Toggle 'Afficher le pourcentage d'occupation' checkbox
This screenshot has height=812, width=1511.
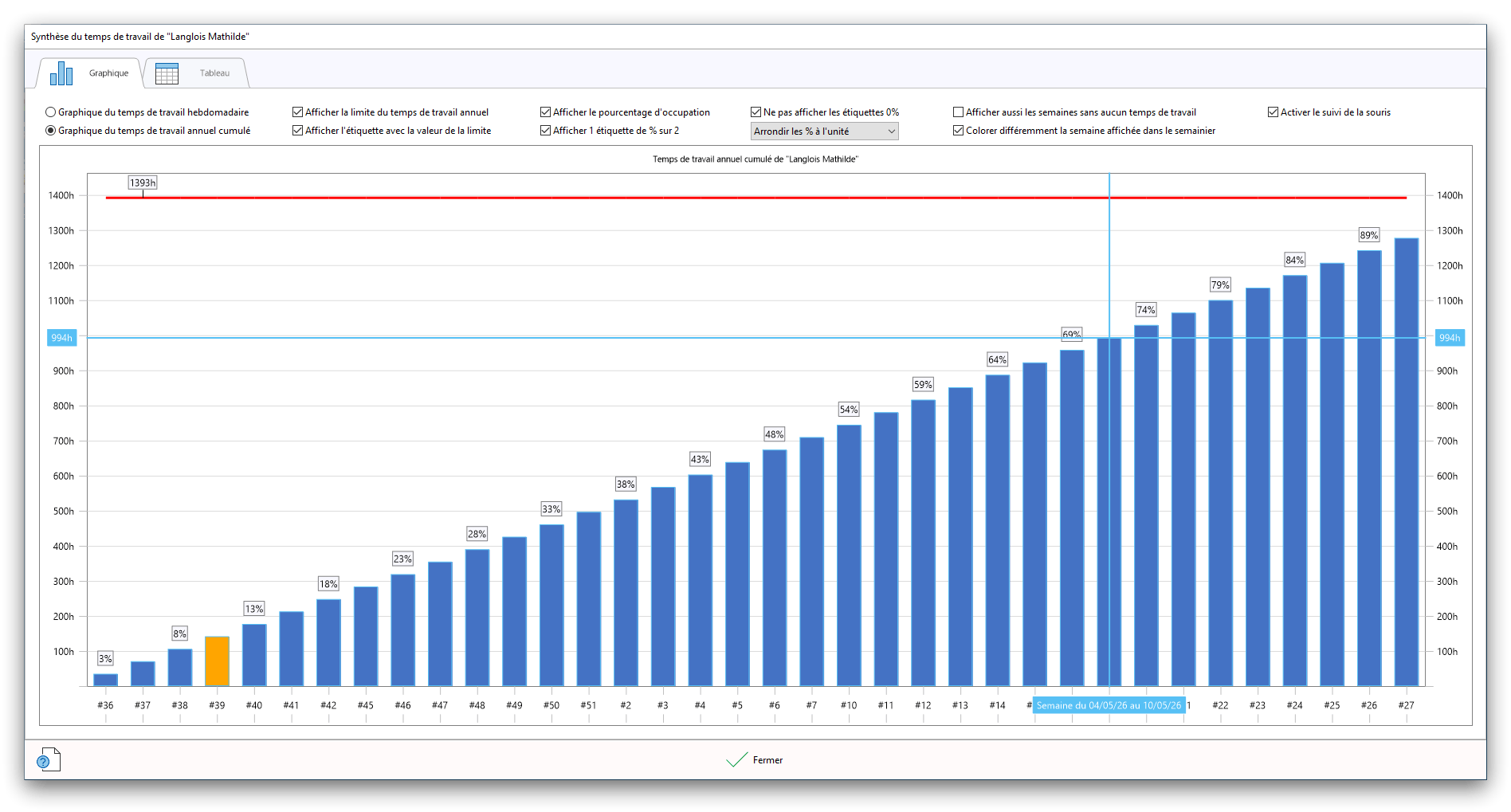tap(546, 112)
